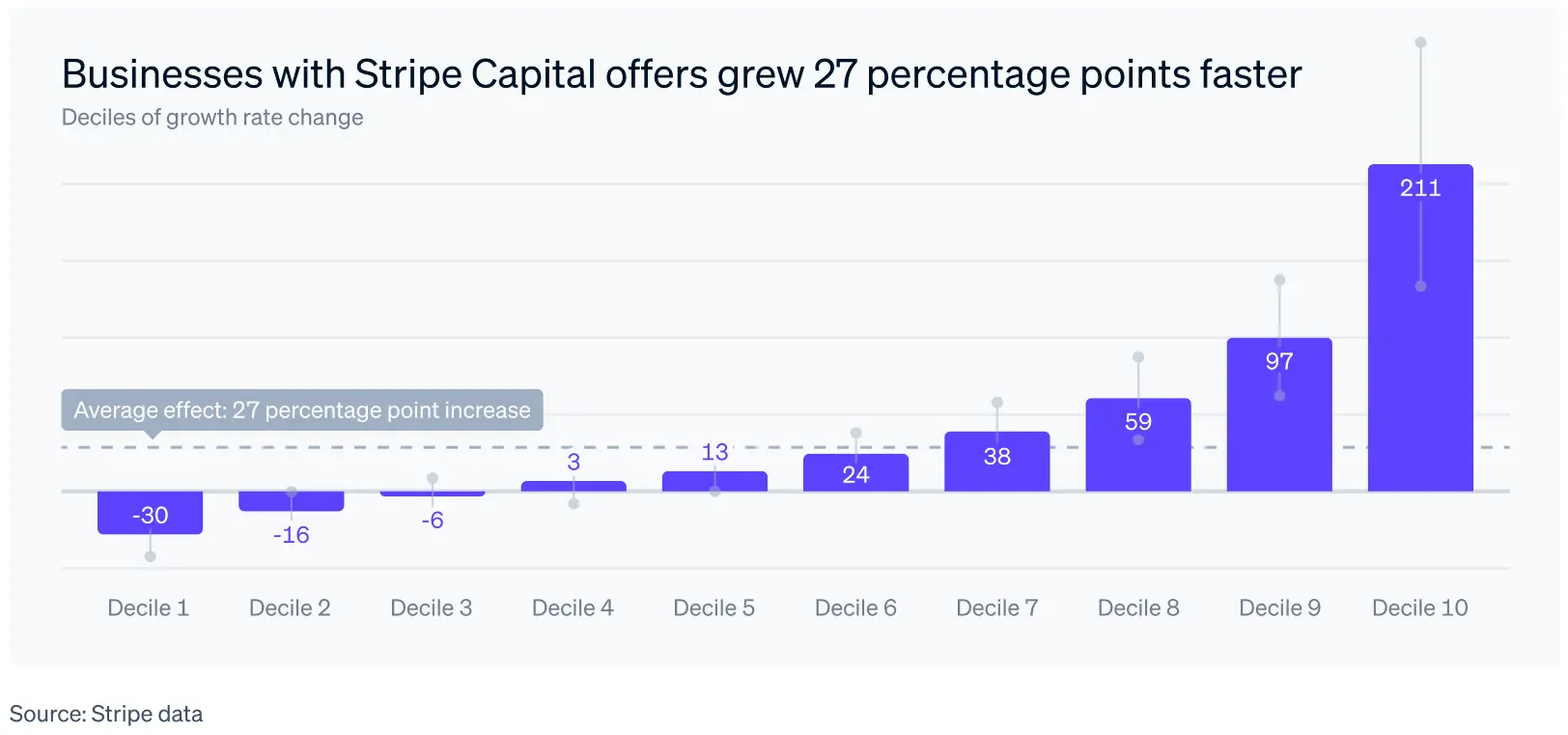1568x735 pixels.
Task: Click the Decile 6 bar showing 24
Action: (855, 474)
